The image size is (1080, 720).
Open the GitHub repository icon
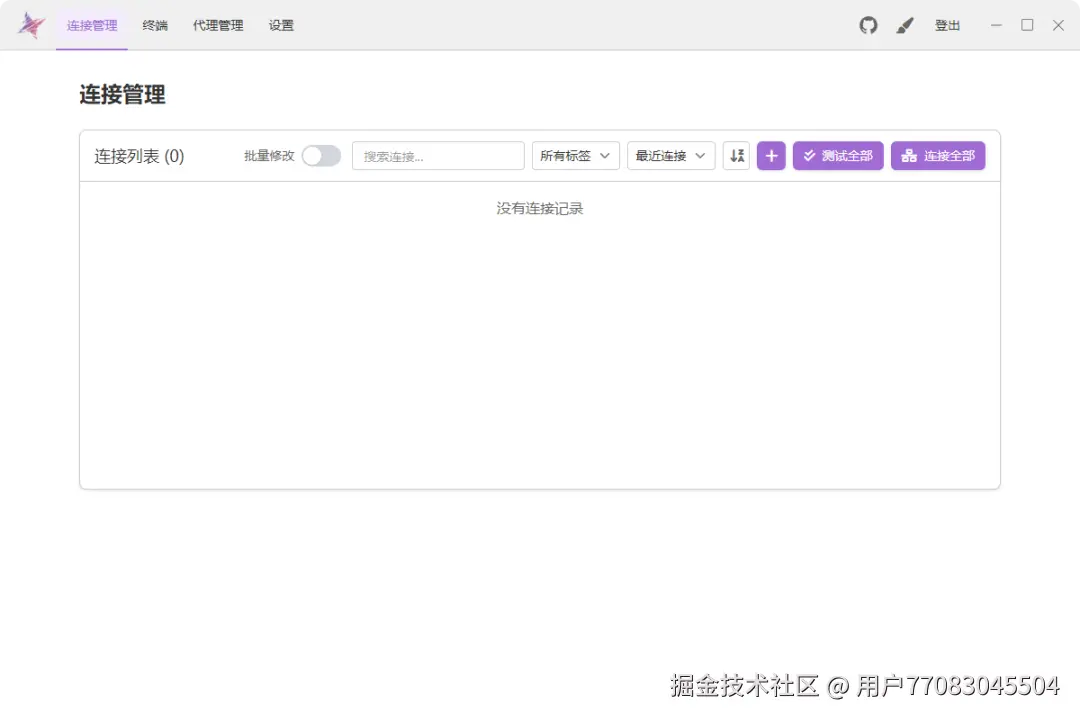868,25
